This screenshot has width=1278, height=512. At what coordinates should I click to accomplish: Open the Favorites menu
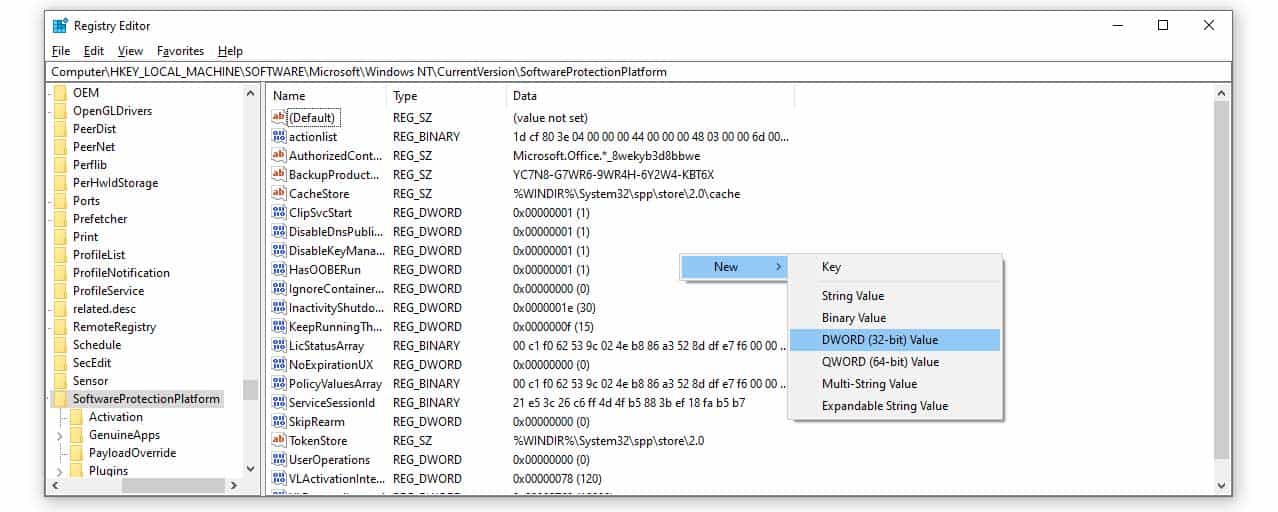(x=180, y=51)
